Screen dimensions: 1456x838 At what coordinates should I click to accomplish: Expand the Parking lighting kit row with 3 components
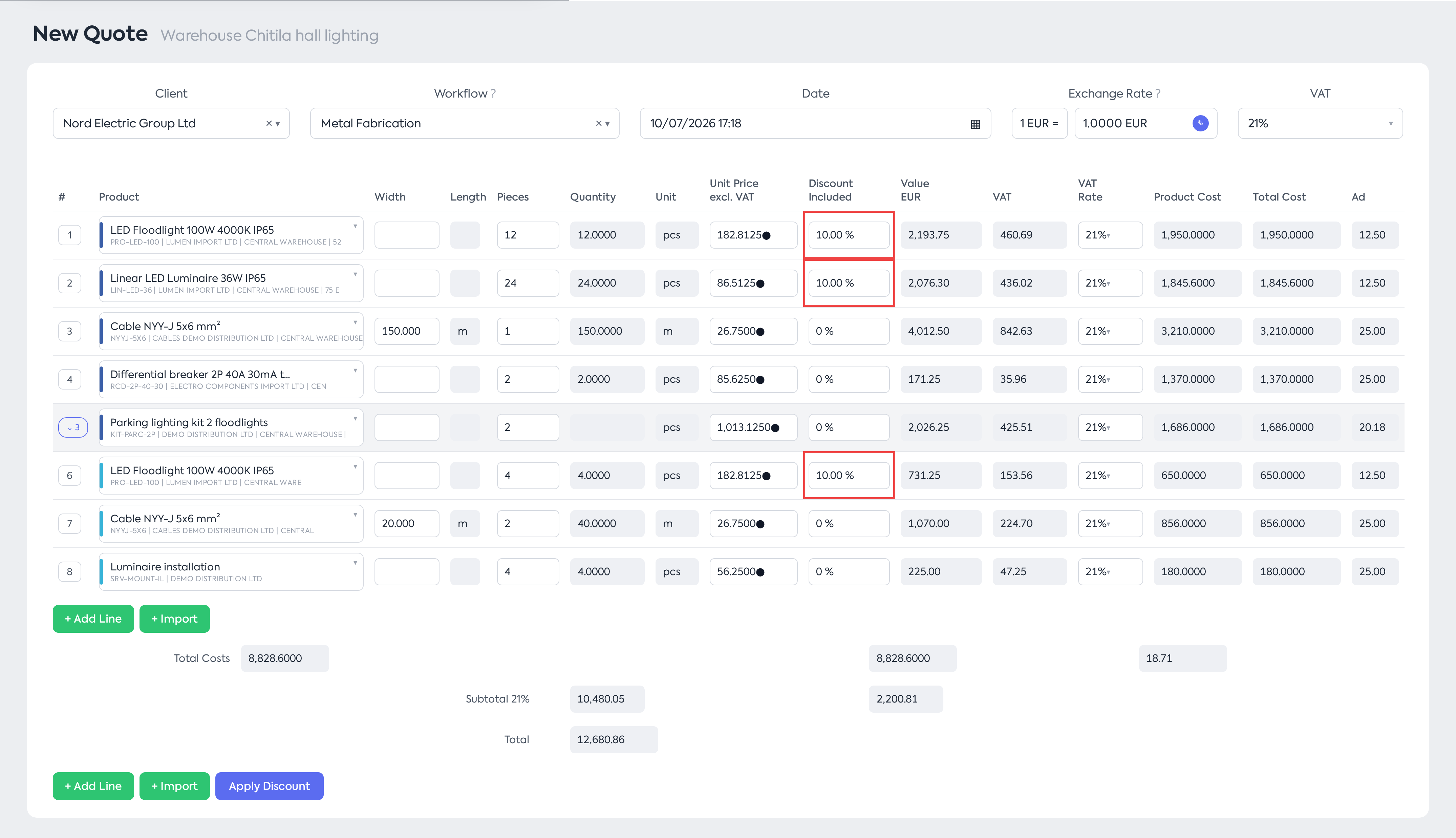click(73, 427)
